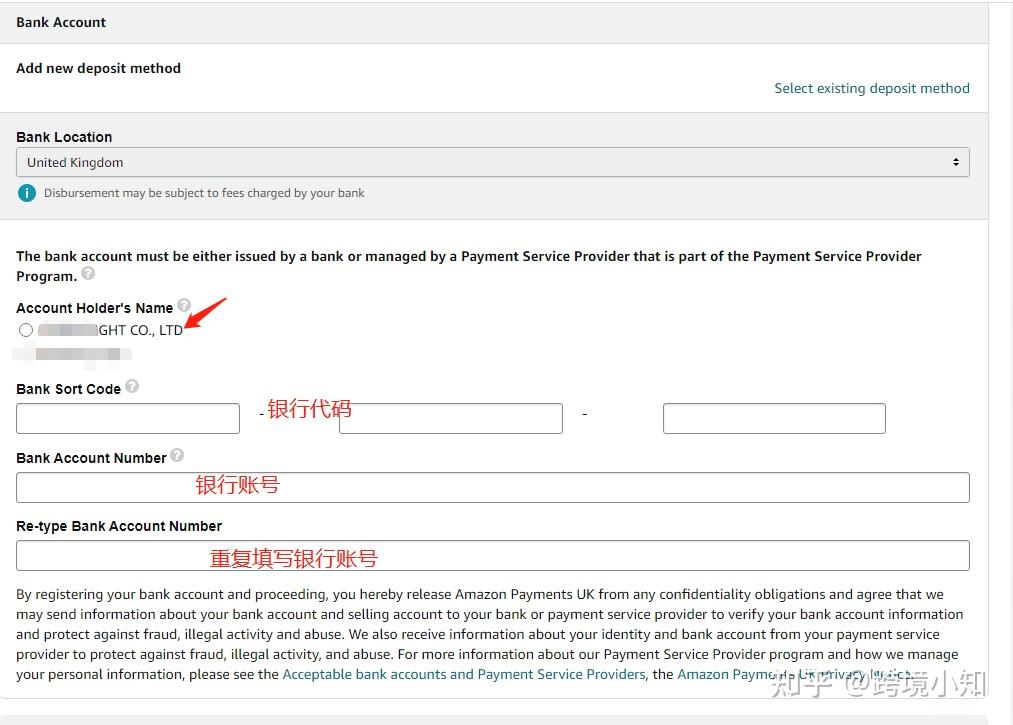Click the last Bank Sort Code box

(773, 418)
